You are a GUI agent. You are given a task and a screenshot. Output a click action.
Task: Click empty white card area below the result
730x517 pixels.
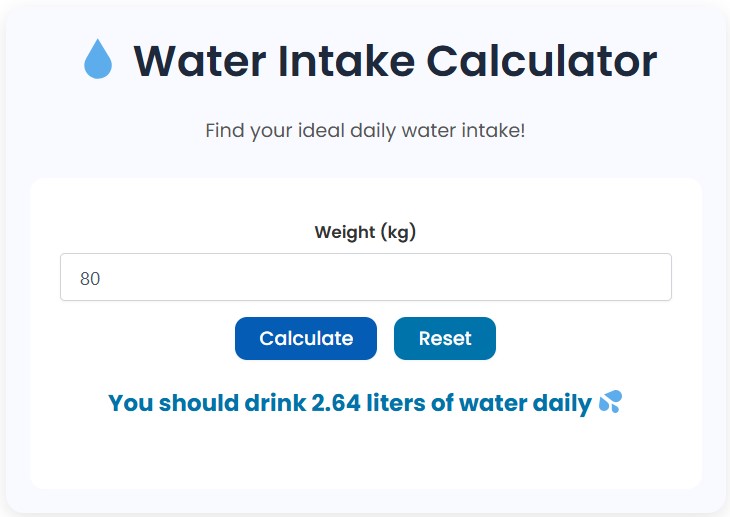pos(365,455)
